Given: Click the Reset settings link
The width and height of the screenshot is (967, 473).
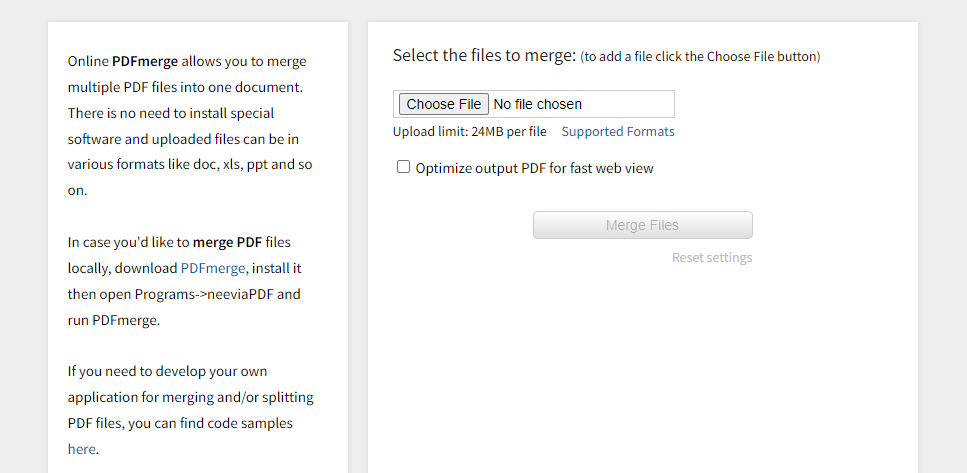Looking at the screenshot, I should [711, 258].
